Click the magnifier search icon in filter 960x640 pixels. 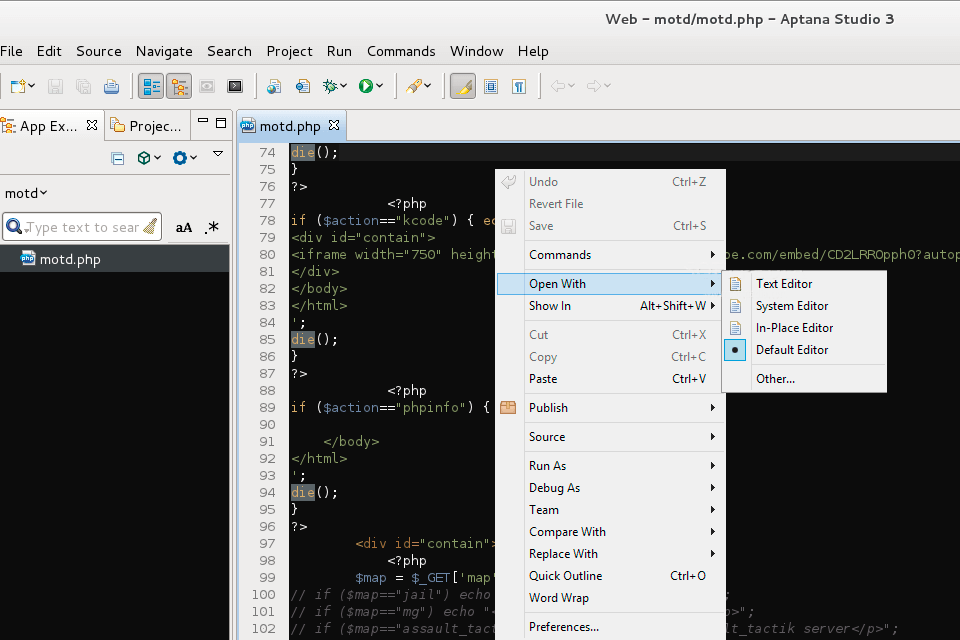coord(13,227)
